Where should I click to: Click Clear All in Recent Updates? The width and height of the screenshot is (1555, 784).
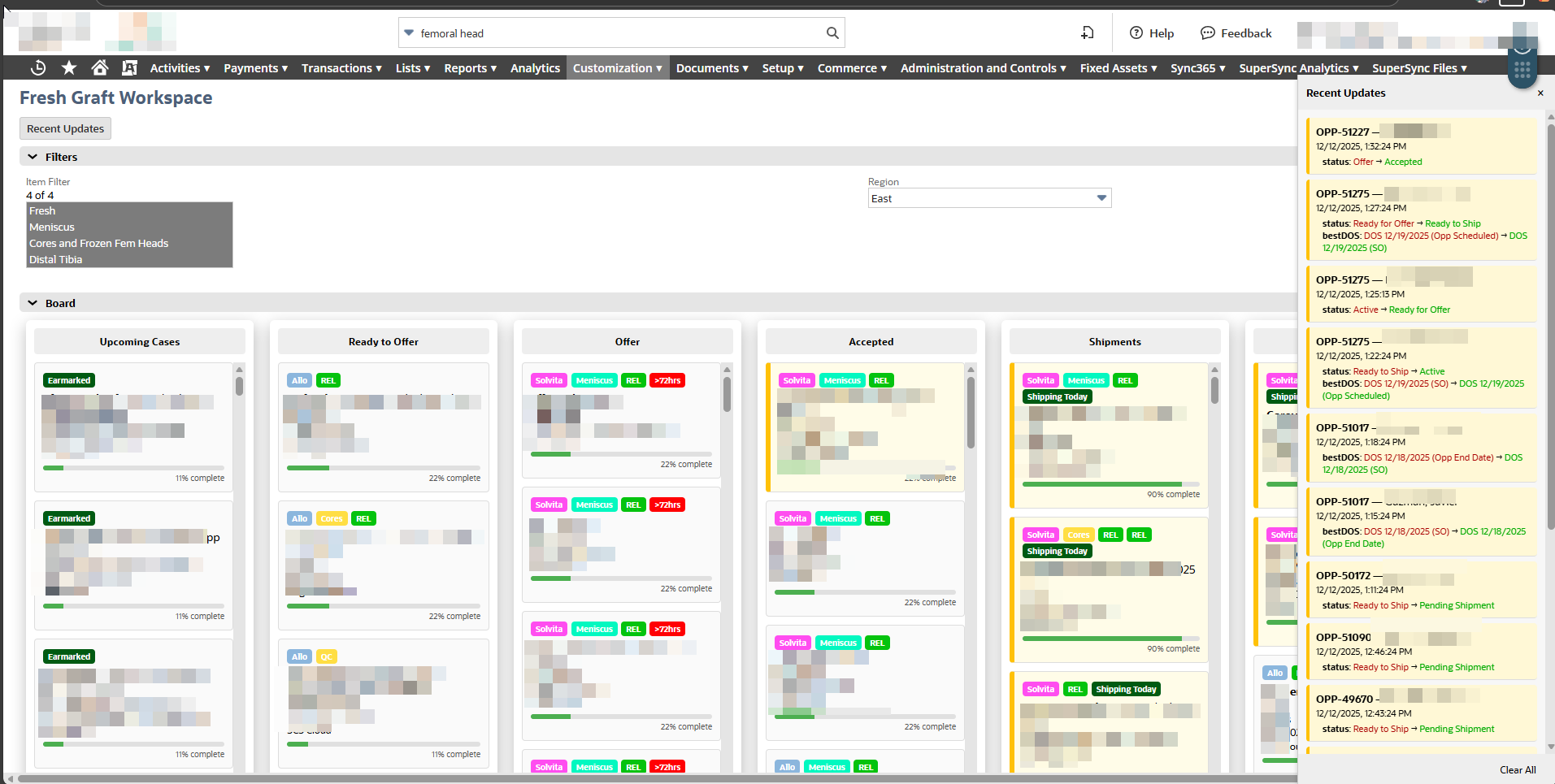1518,770
